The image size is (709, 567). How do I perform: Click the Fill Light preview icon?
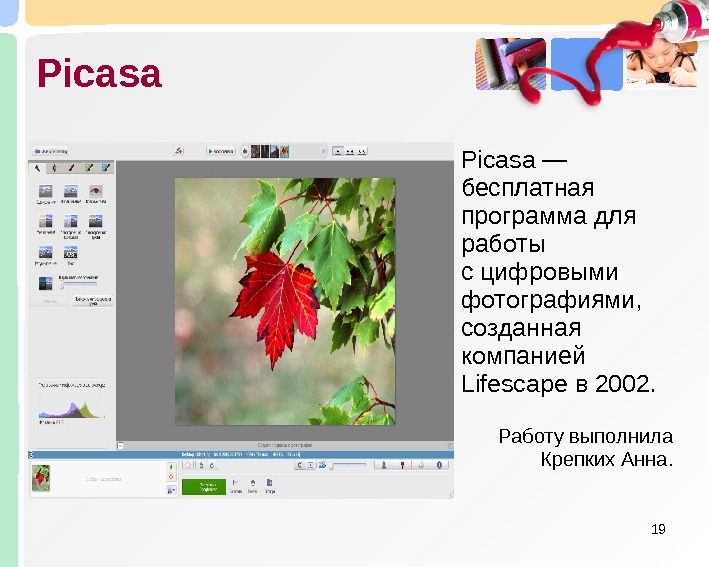[45, 284]
